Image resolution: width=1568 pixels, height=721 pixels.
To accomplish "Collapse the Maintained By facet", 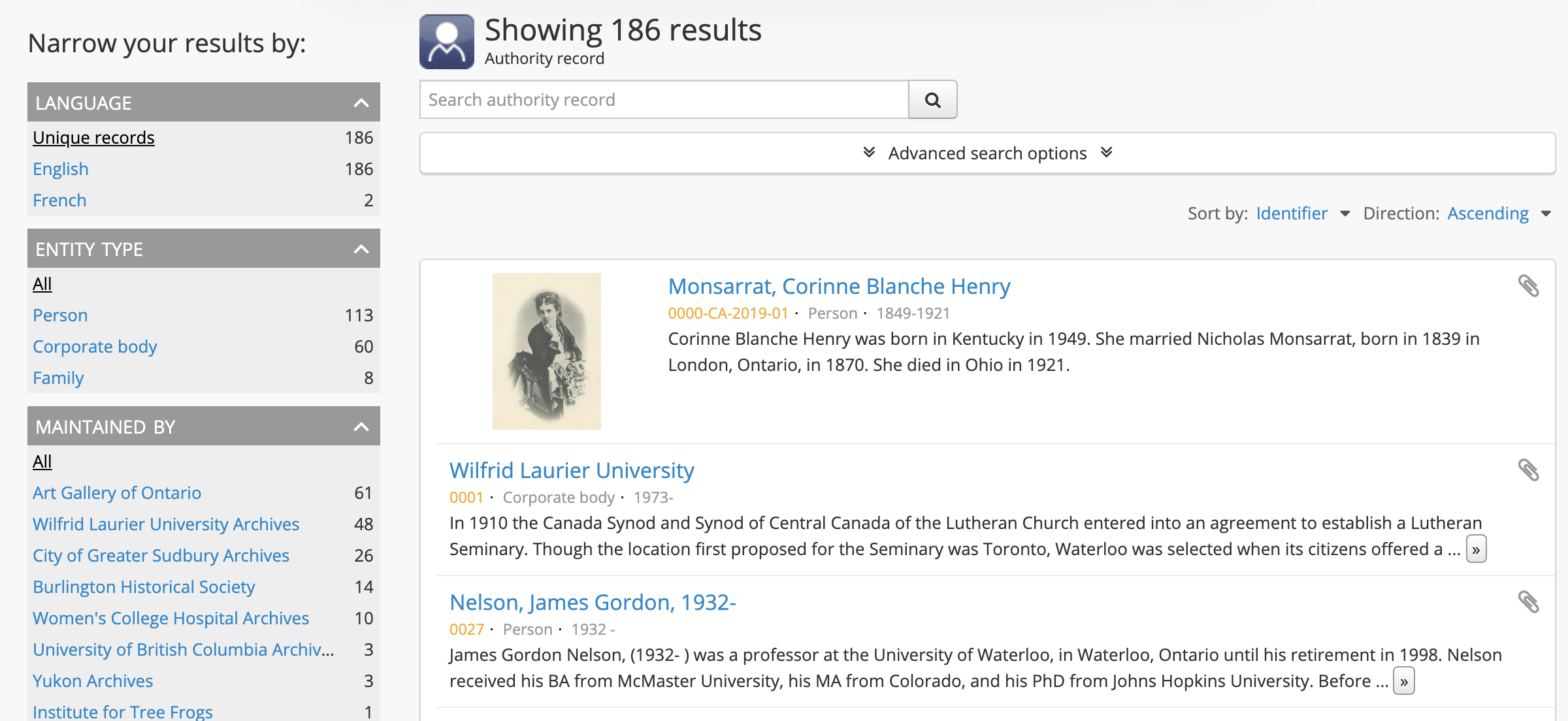I will (x=361, y=427).
